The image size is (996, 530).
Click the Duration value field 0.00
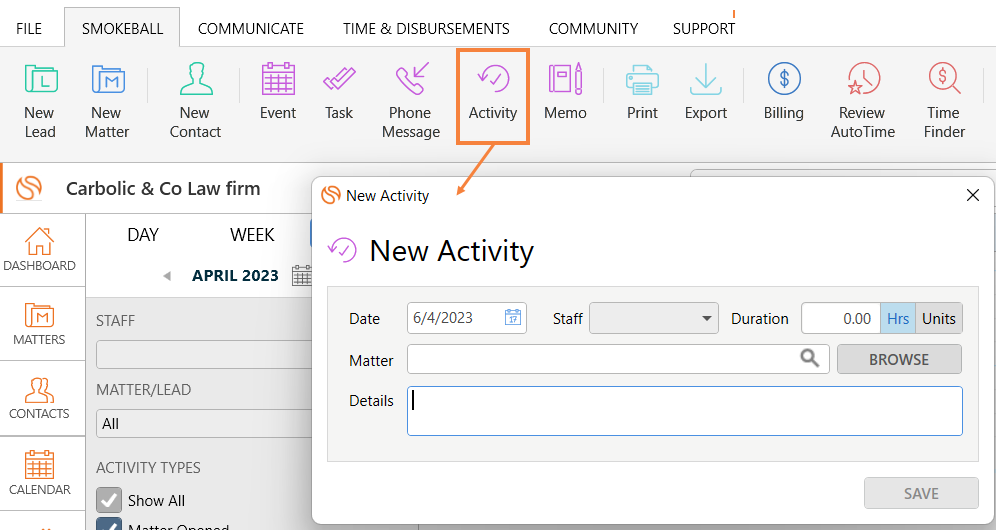click(x=840, y=318)
